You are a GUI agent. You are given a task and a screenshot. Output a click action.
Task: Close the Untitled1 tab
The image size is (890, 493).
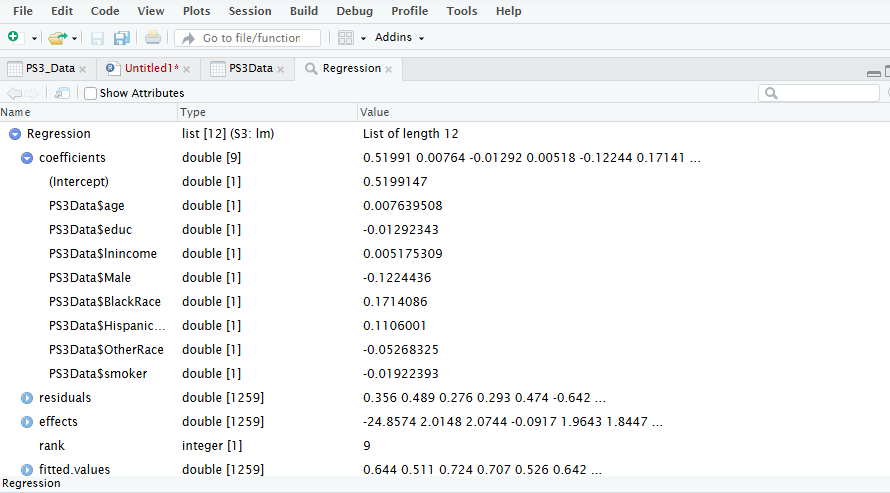coord(187,69)
